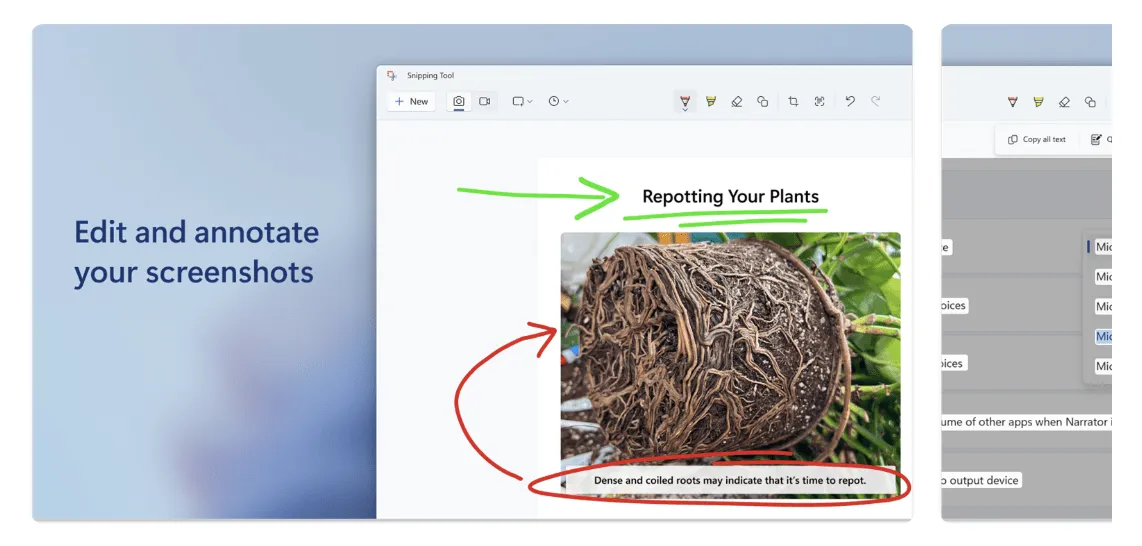Choose the eraser tool in first window

tap(736, 102)
